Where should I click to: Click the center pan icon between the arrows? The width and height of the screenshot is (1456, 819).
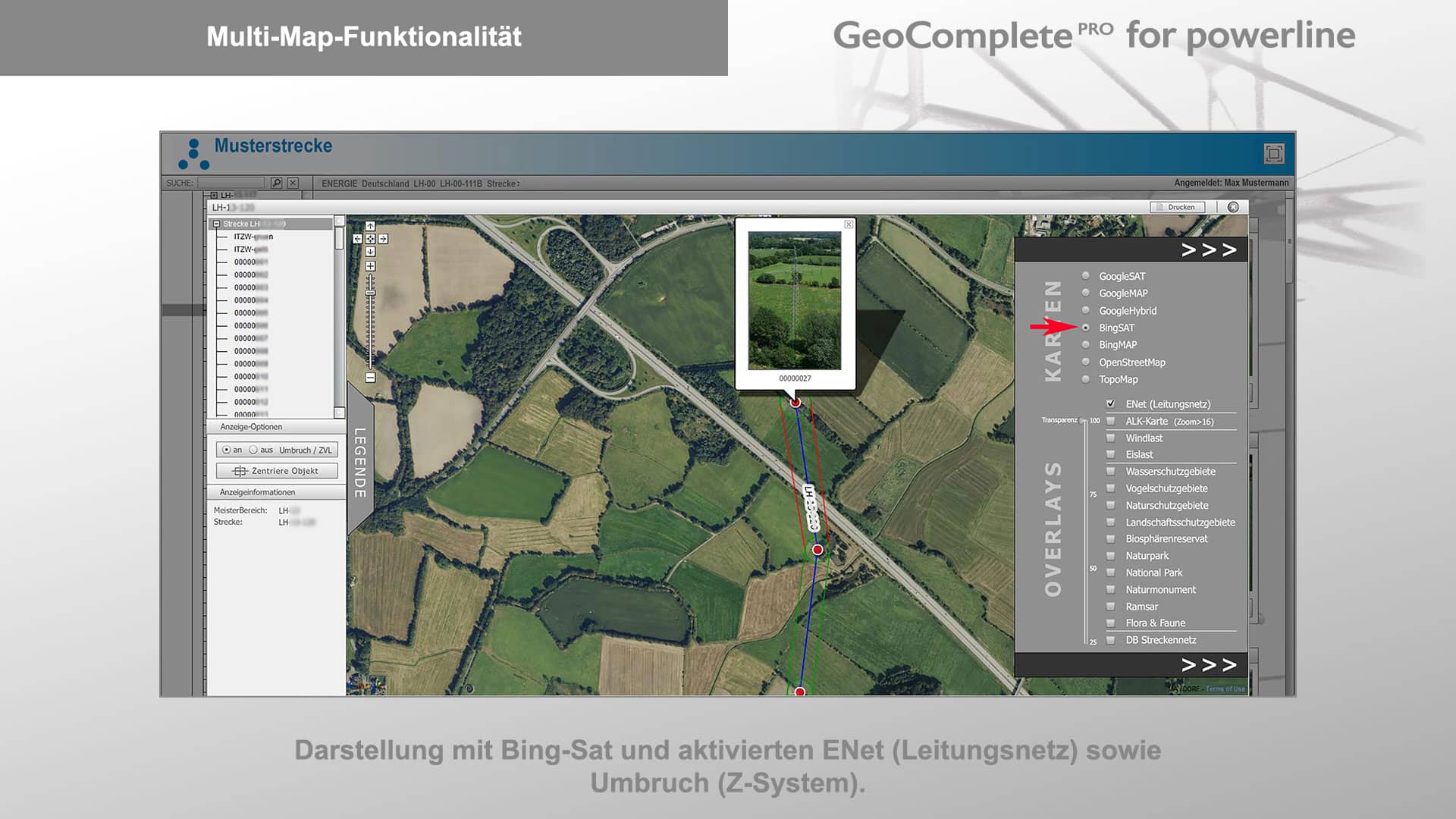(x=370, y=238)
